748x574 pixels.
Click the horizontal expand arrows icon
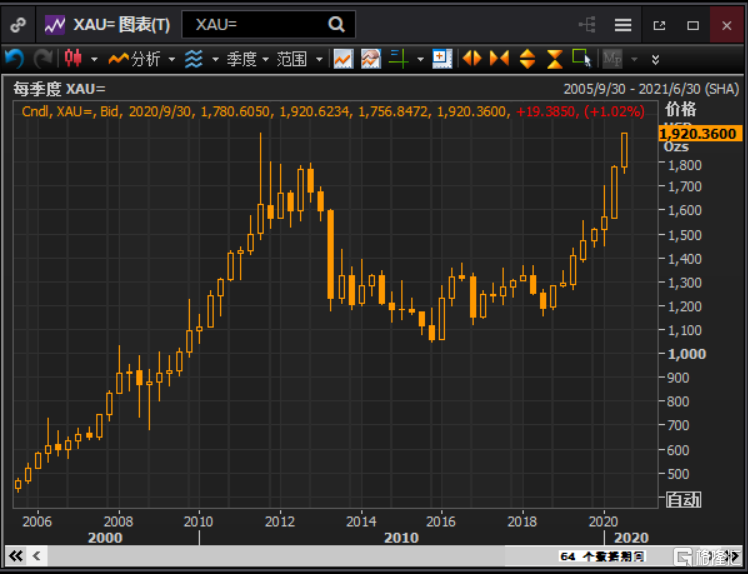click(472, 59)
